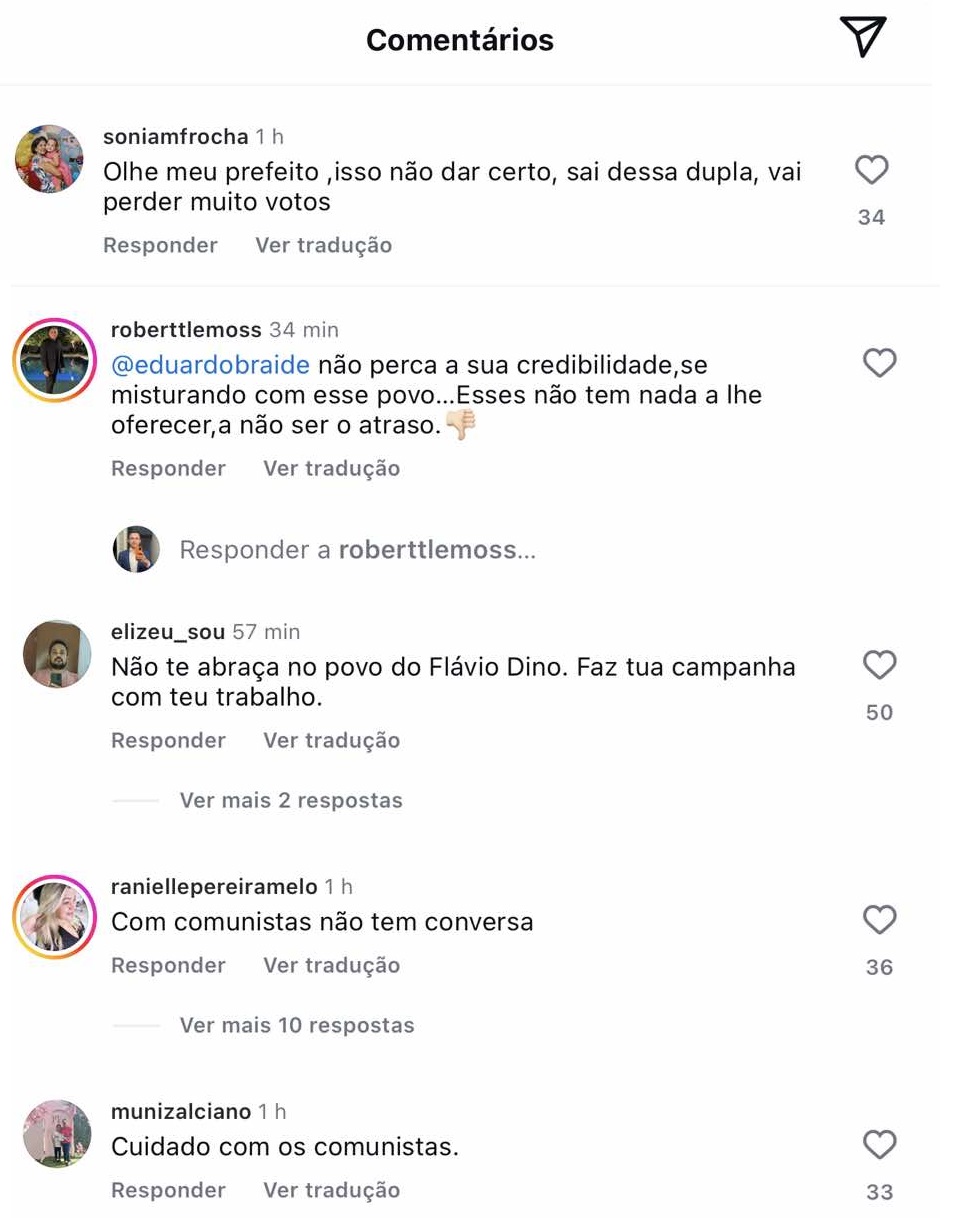Expand "Ver mais 2 respostas"

coord(291,800)
